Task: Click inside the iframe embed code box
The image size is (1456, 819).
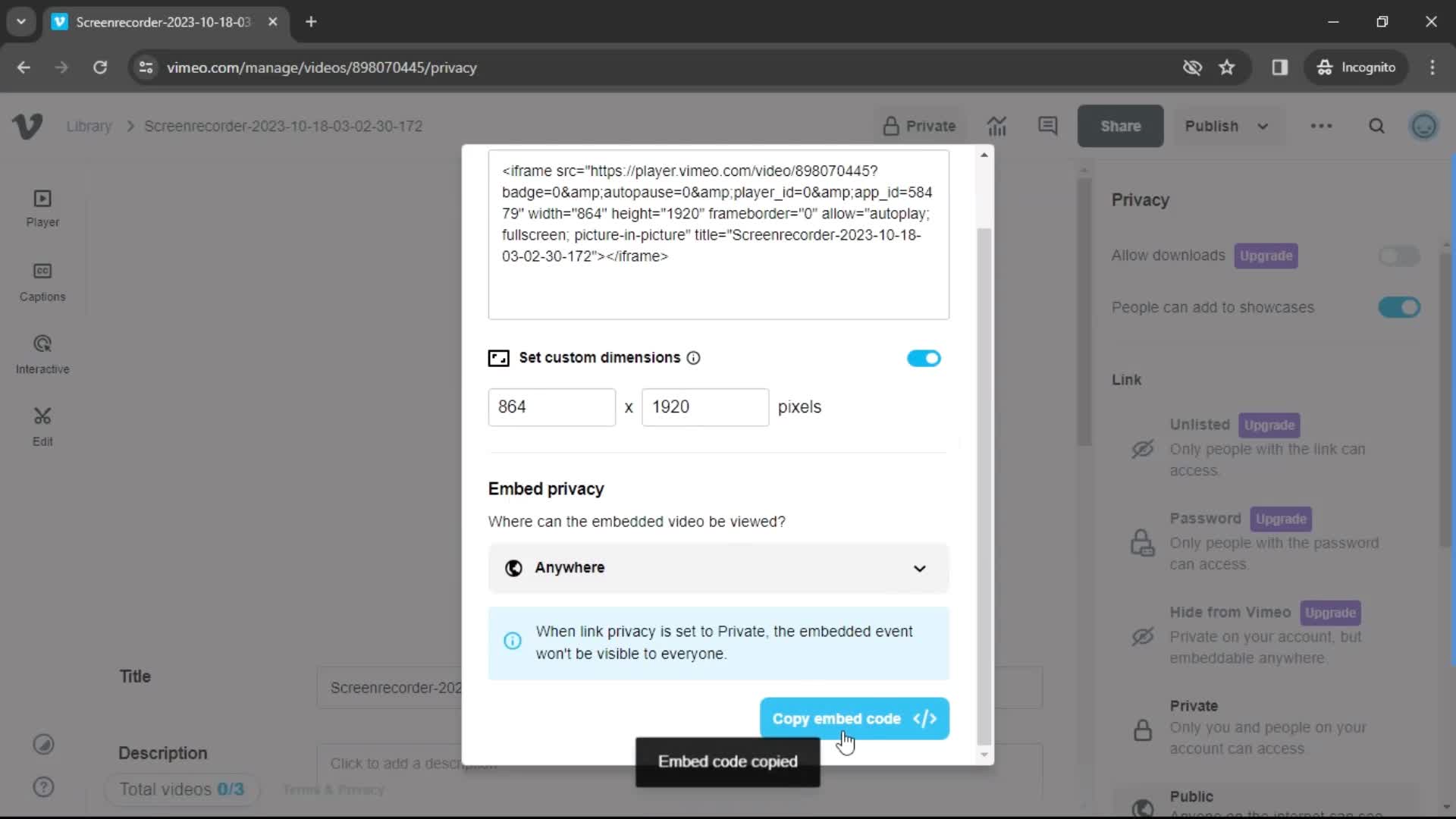Action: tap(718, 234)
